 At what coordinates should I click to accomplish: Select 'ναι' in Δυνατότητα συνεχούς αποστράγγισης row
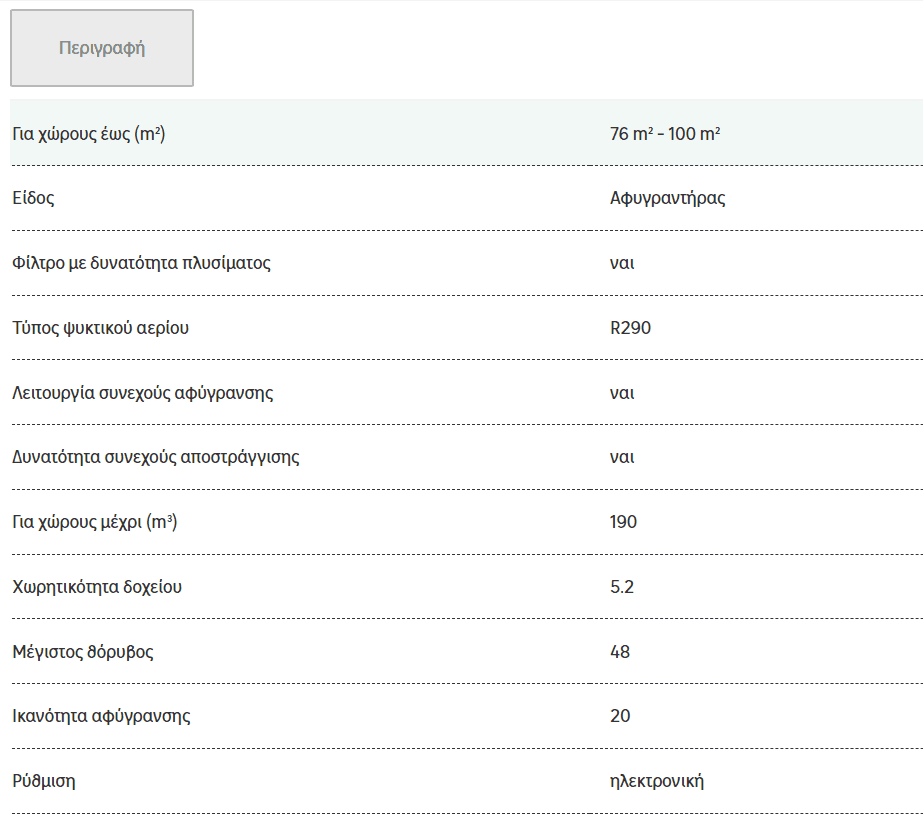[x=622, y=457]
